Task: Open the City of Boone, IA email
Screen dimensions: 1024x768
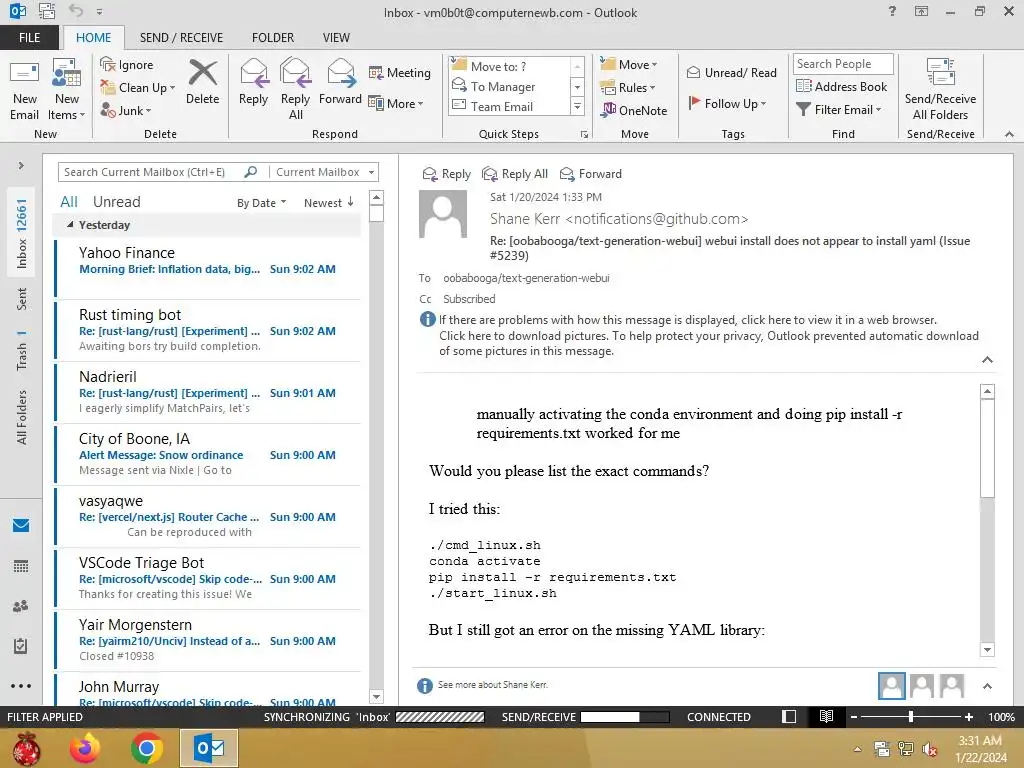Action: 208,454
